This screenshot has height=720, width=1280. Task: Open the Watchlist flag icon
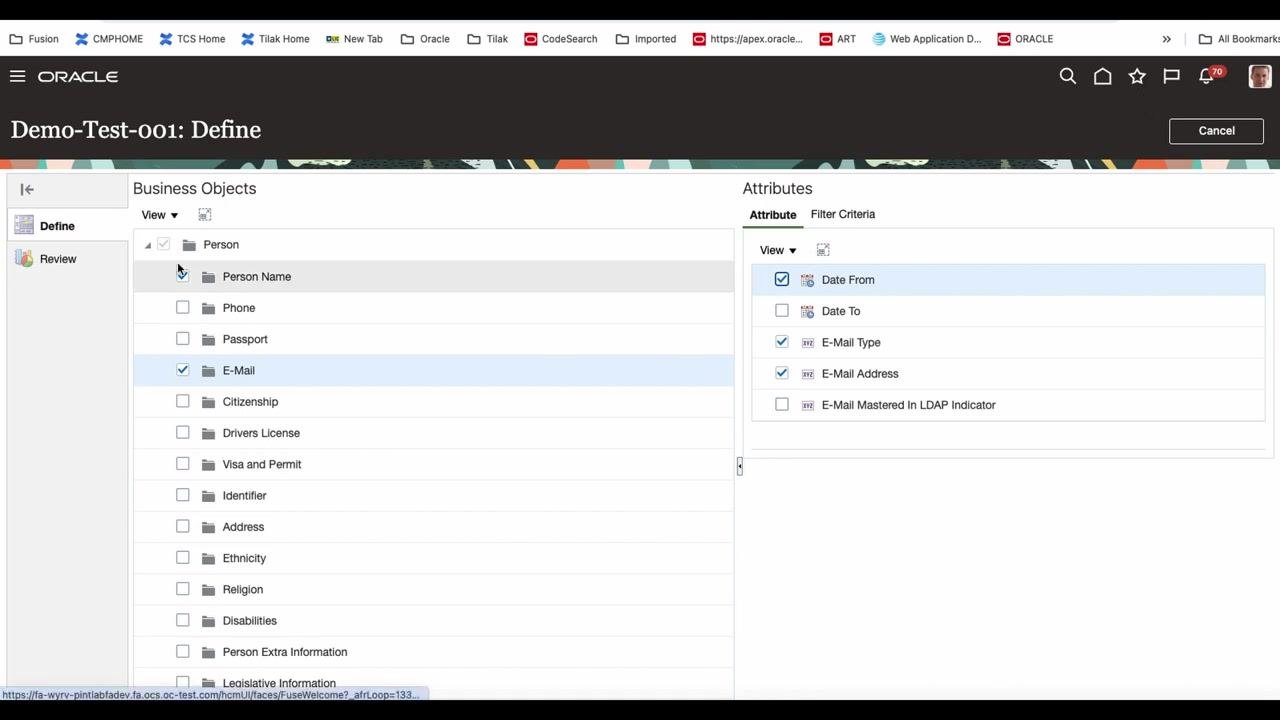pyautogui.click(x=1171, y=76)
